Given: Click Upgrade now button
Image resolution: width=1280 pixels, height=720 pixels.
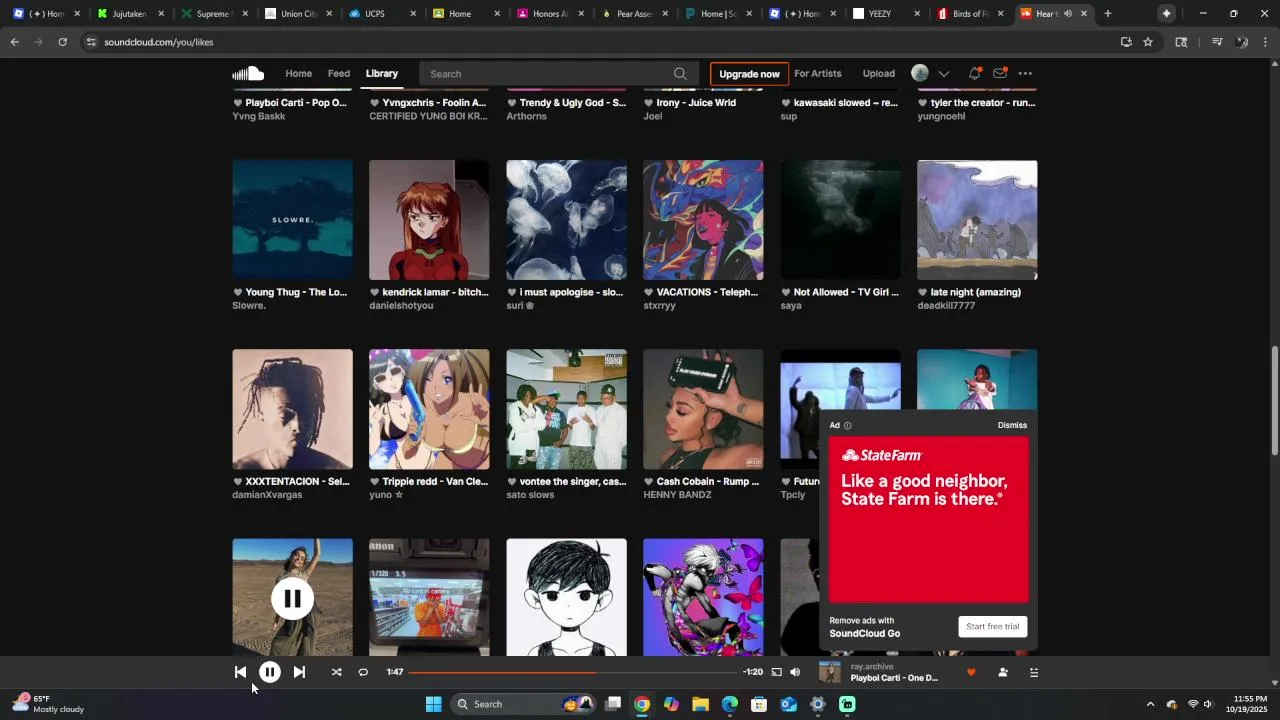Looking at the screenshot, I should (x=749, y=74).
